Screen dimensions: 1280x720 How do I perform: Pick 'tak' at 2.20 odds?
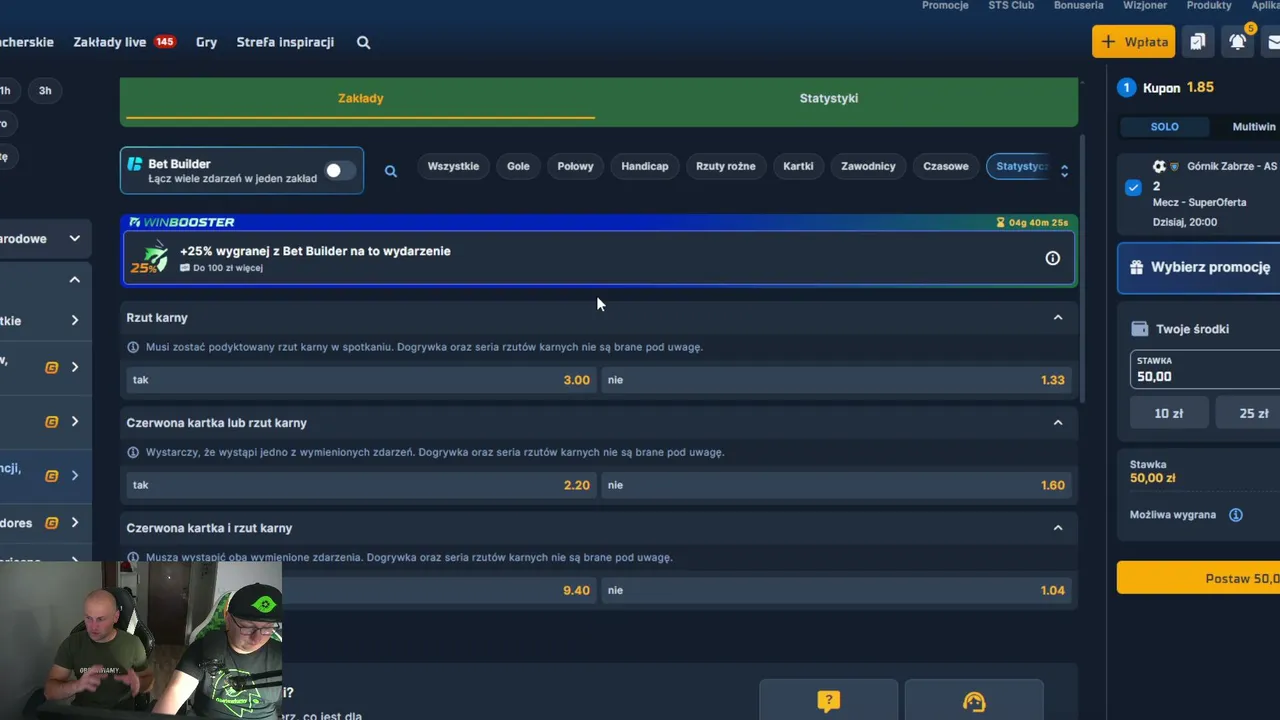coord(359,485)
